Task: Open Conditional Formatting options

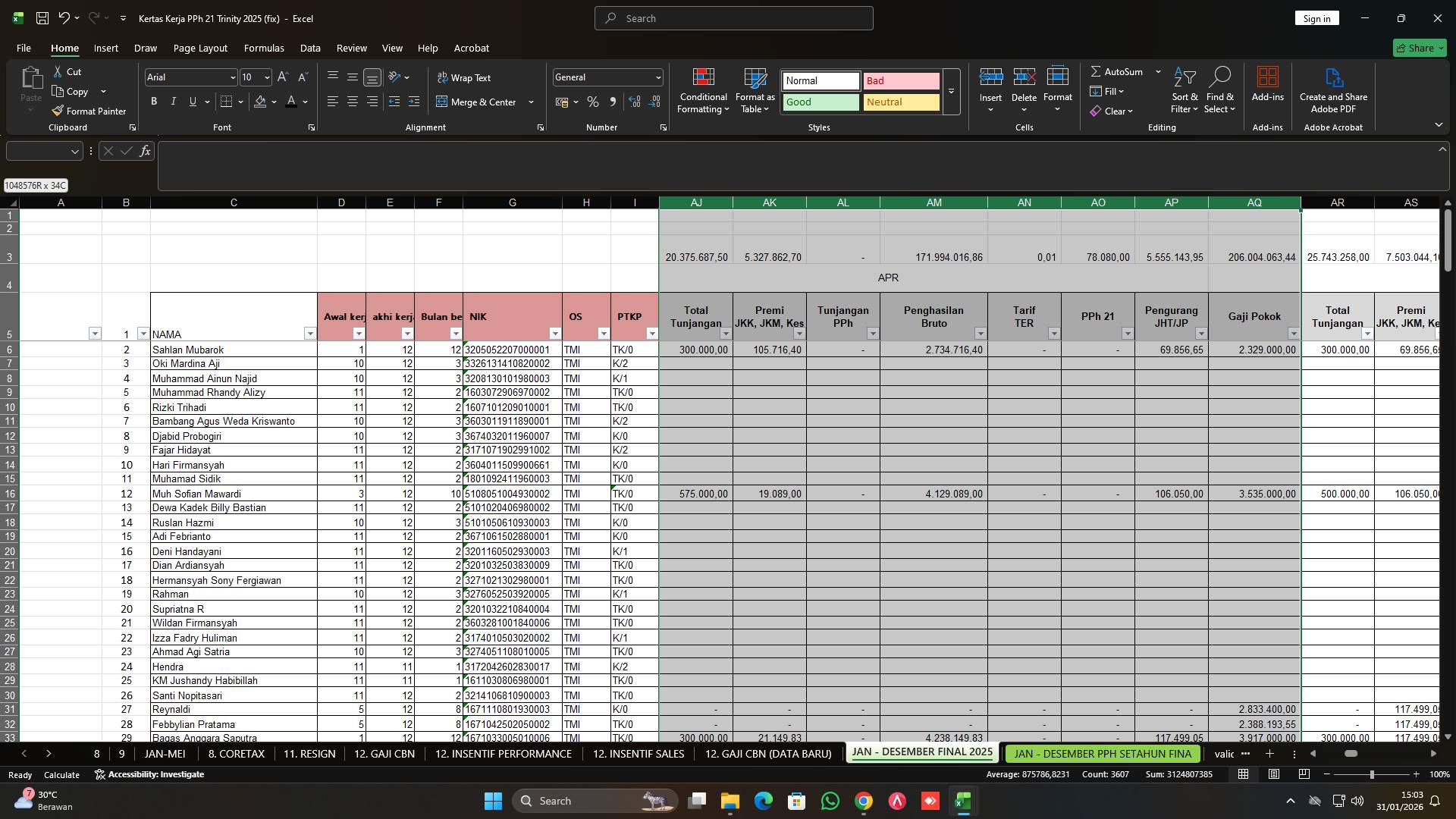Action: pyautogui.click(x=703, y=91)
